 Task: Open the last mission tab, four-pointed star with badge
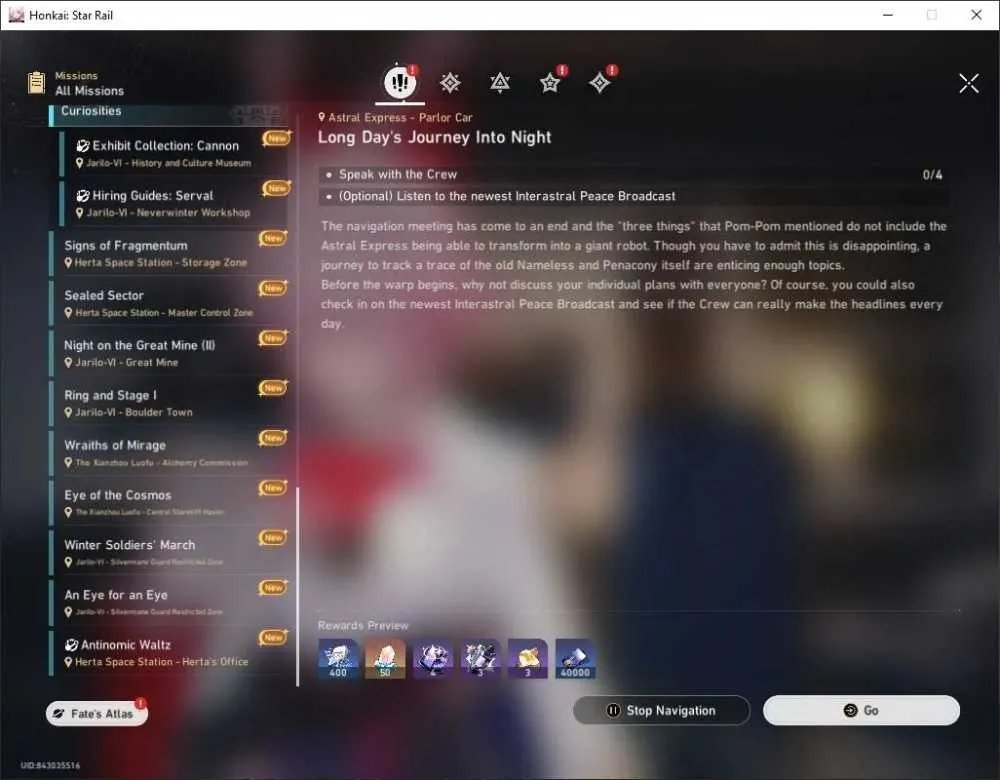599,83
